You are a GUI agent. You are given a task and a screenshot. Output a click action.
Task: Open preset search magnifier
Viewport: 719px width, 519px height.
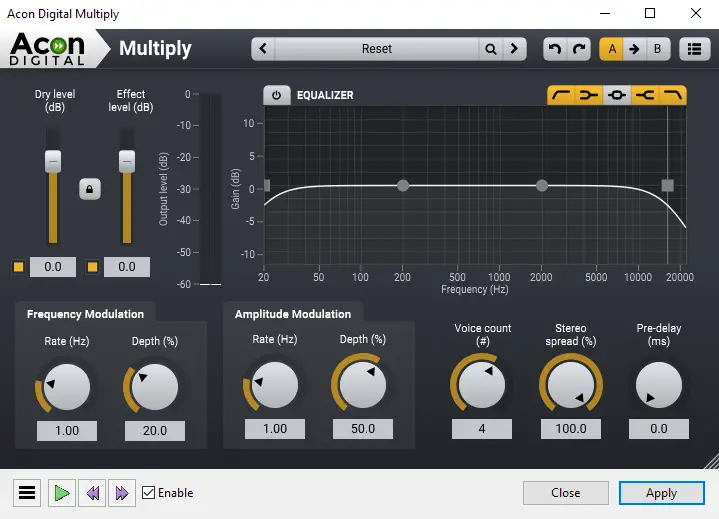491,49
